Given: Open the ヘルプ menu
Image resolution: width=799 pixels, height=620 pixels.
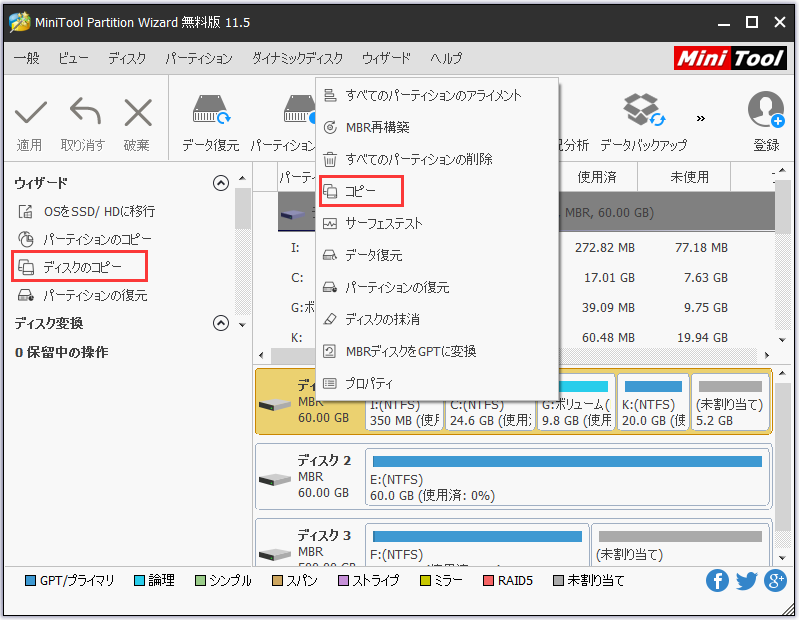Looking at the screenshot, I should point(446,58).
